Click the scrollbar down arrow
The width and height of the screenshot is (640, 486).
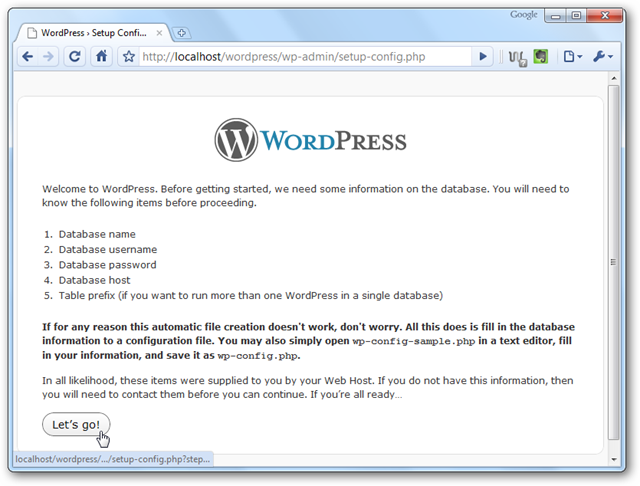[x=613, y=459]
